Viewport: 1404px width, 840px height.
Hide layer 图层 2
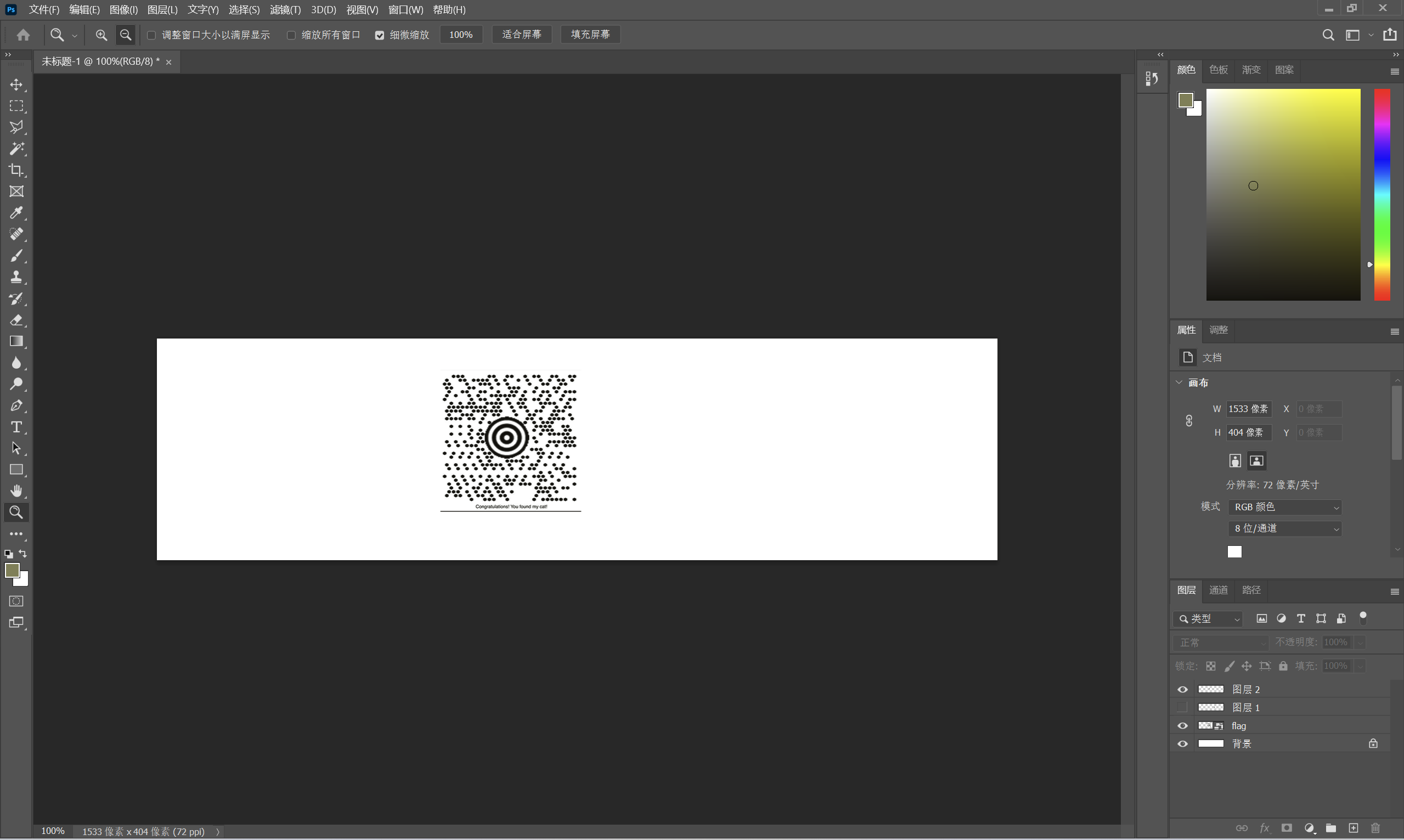pos(1183,690)
